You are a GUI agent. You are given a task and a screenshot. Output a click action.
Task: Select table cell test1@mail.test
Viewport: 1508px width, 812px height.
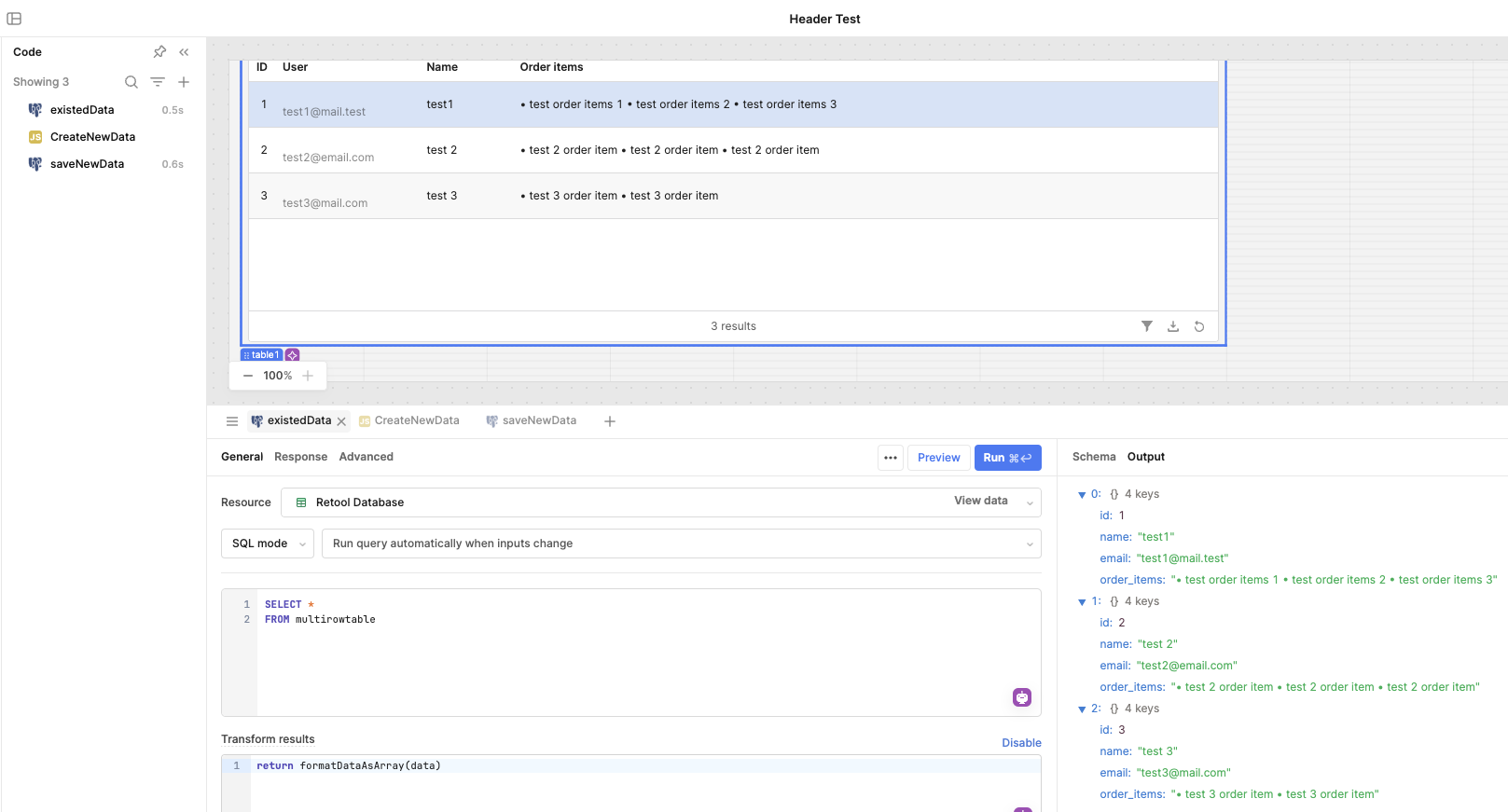[x=325, y=112]
